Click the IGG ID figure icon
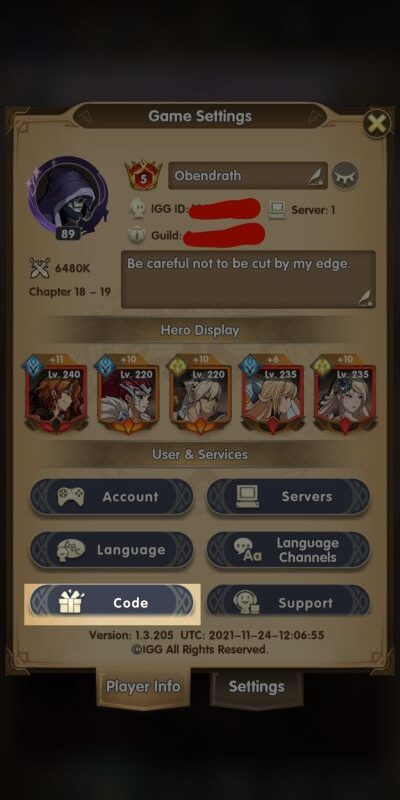This screenshot has height=800, width=400. 138,209
